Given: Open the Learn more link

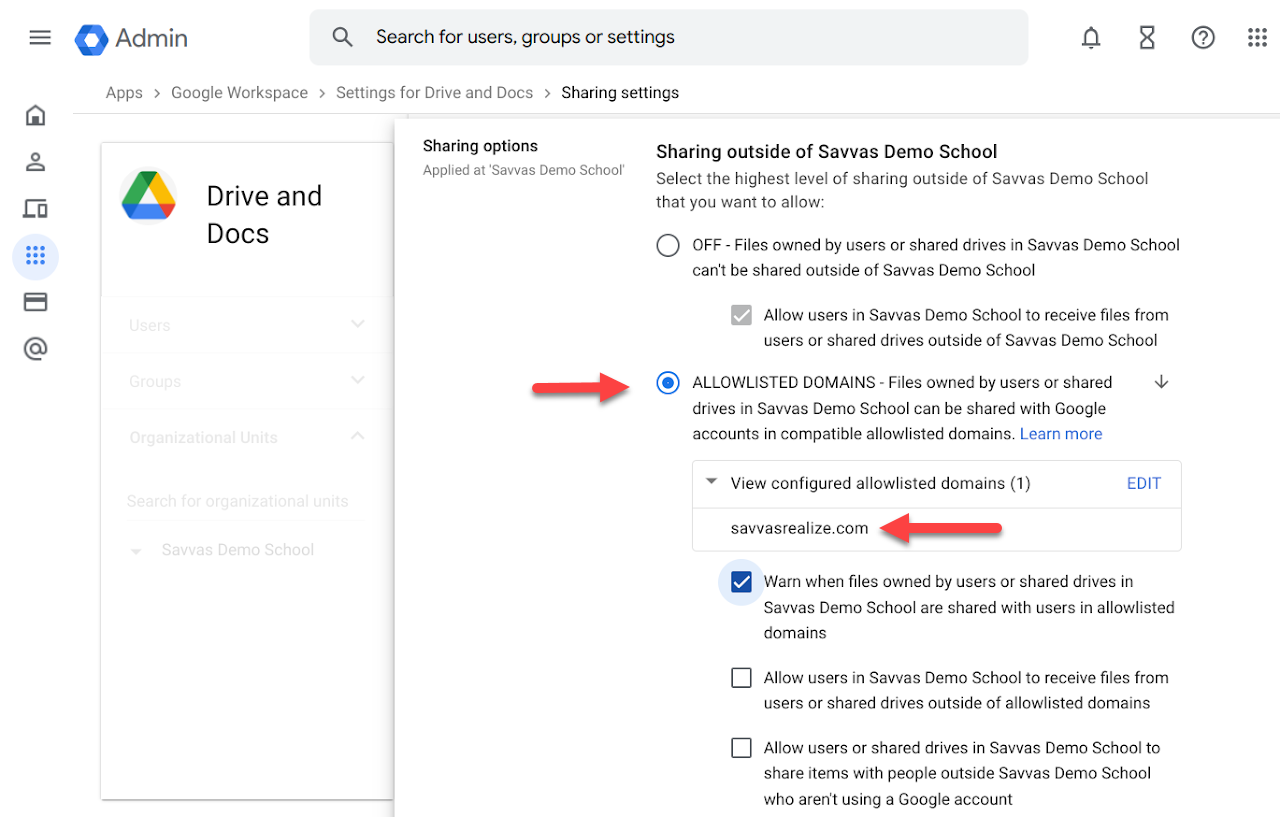Looking at the screenshot, I should click(1061, 433).
